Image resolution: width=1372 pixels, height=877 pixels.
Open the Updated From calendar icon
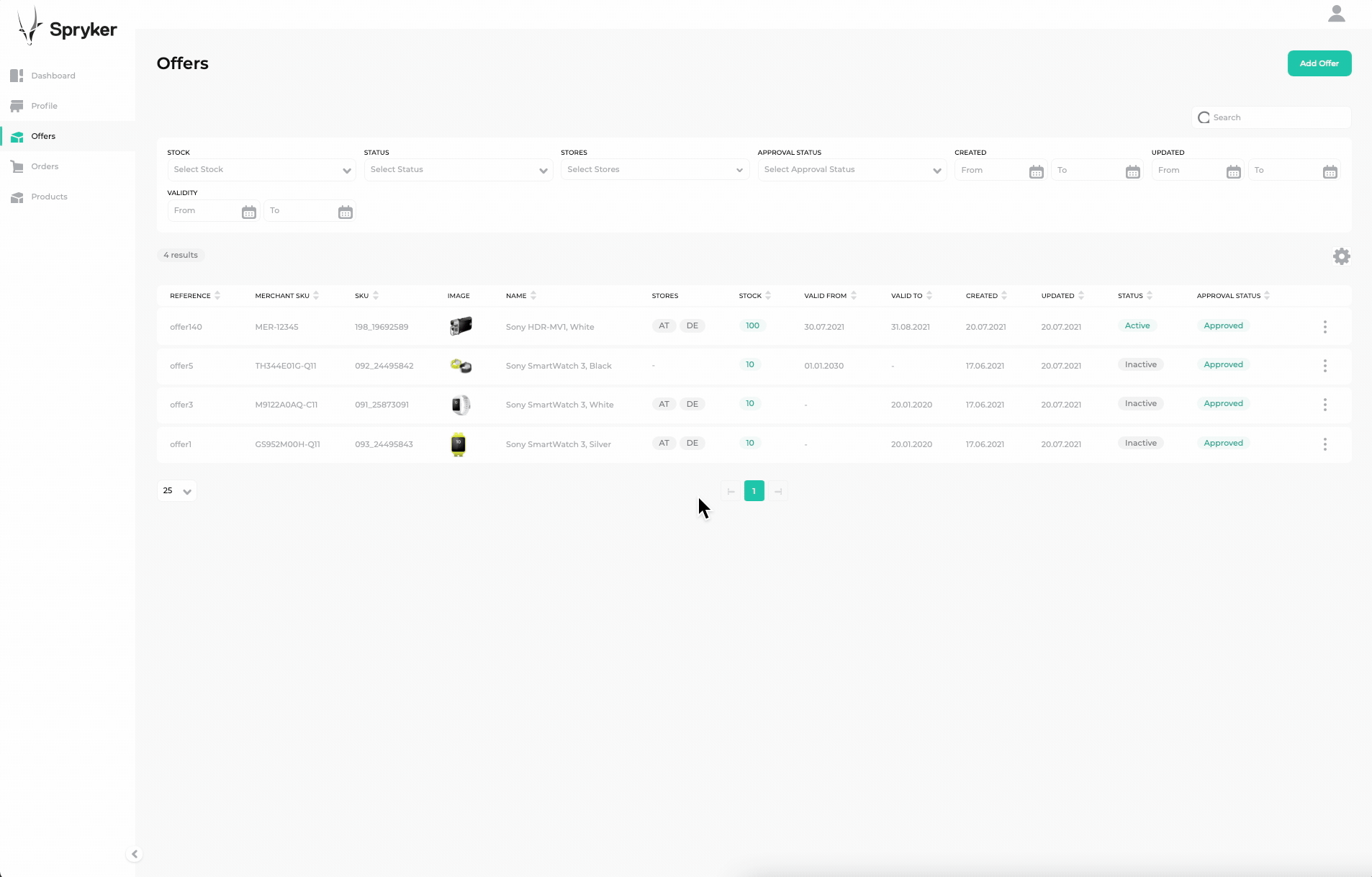pos(1233,171)
